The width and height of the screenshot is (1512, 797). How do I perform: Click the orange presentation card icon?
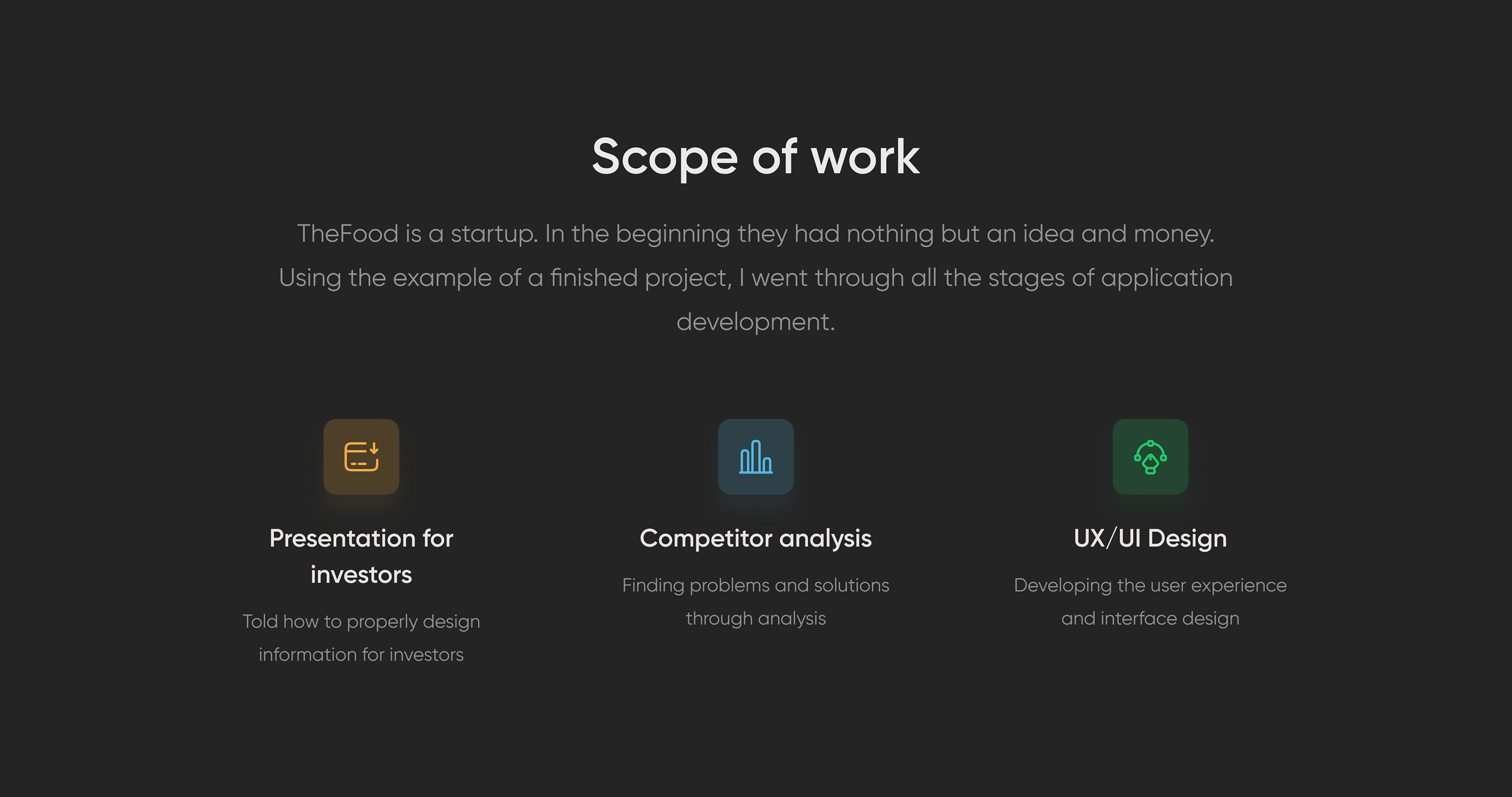click(361, 457)
